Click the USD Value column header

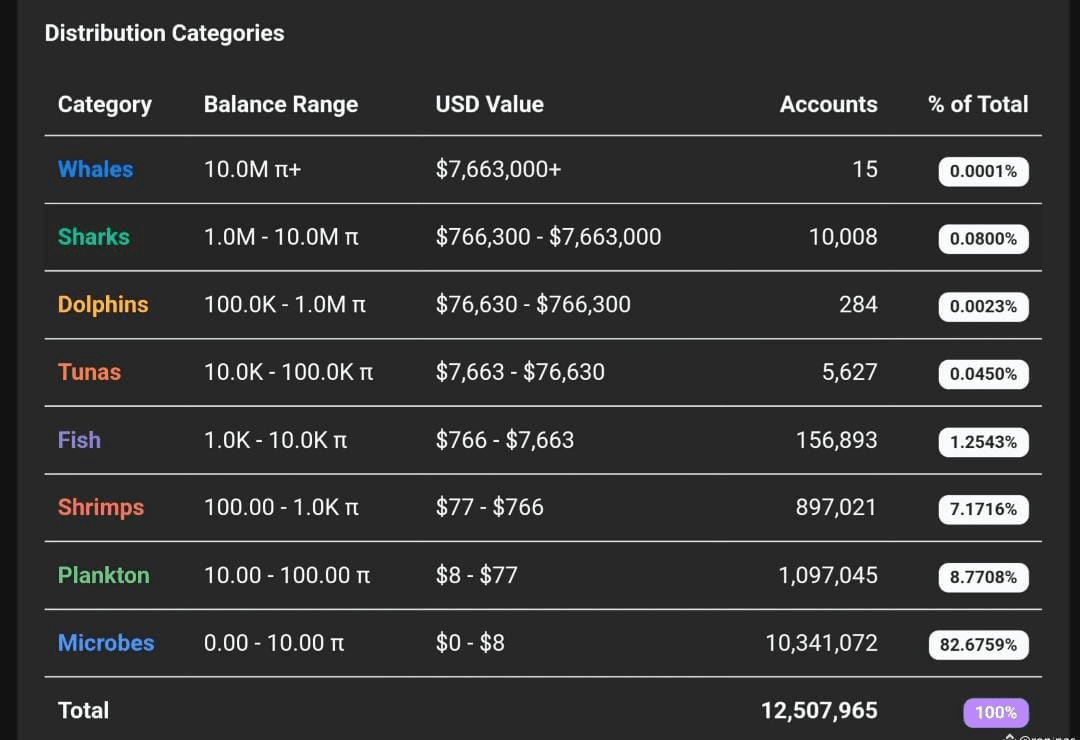[x=490, y=104]
